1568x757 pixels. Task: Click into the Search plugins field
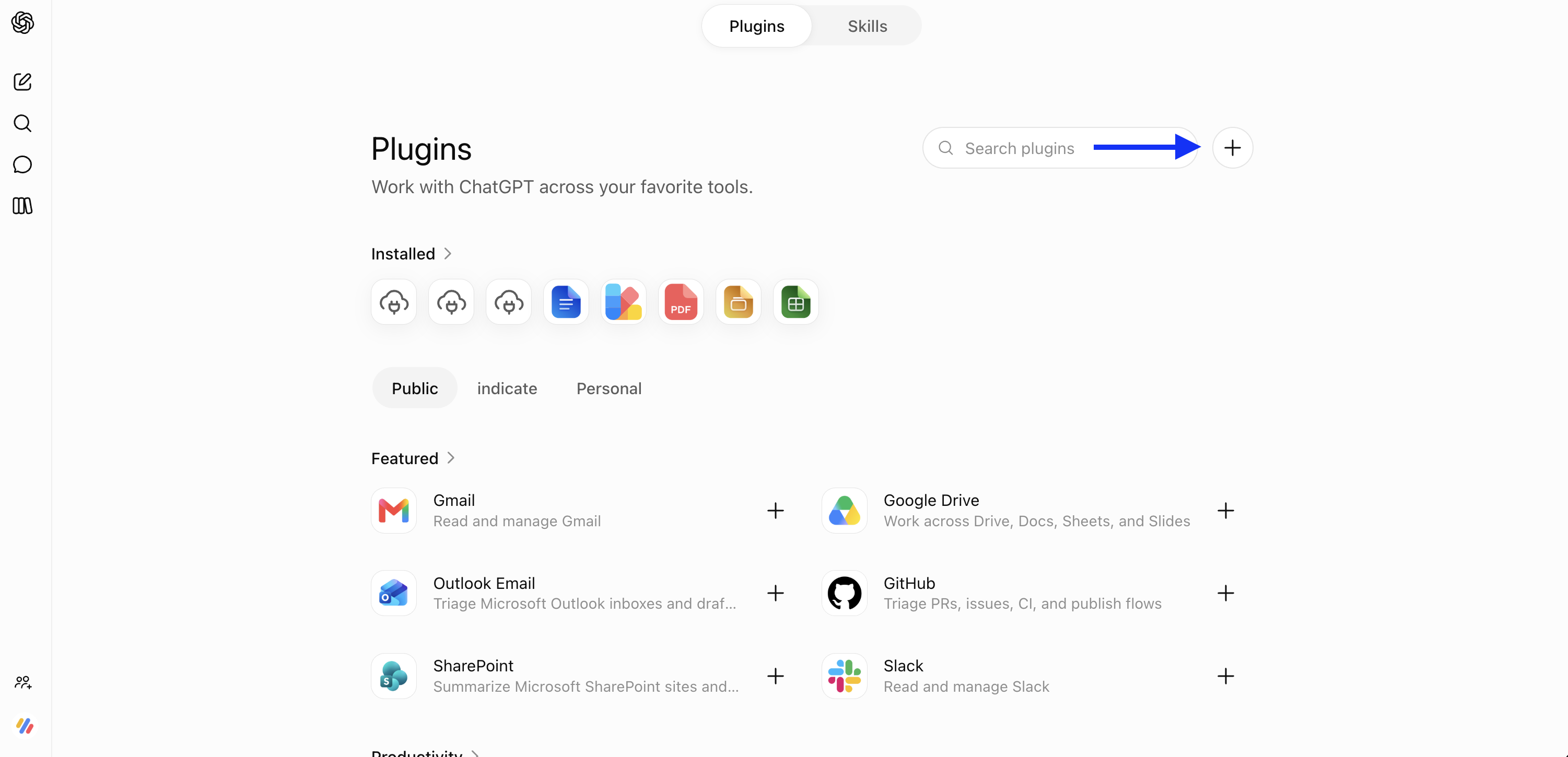click(1060, 148)
